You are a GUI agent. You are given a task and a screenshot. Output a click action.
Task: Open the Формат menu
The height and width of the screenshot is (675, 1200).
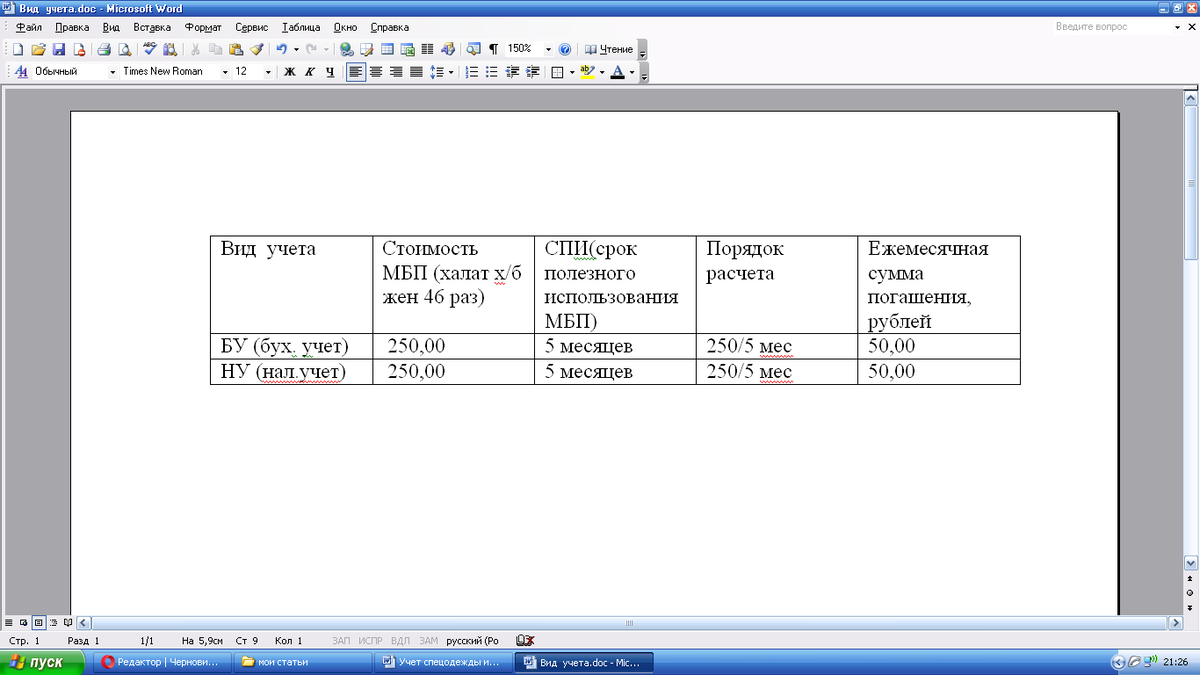[x=203, y=27]
